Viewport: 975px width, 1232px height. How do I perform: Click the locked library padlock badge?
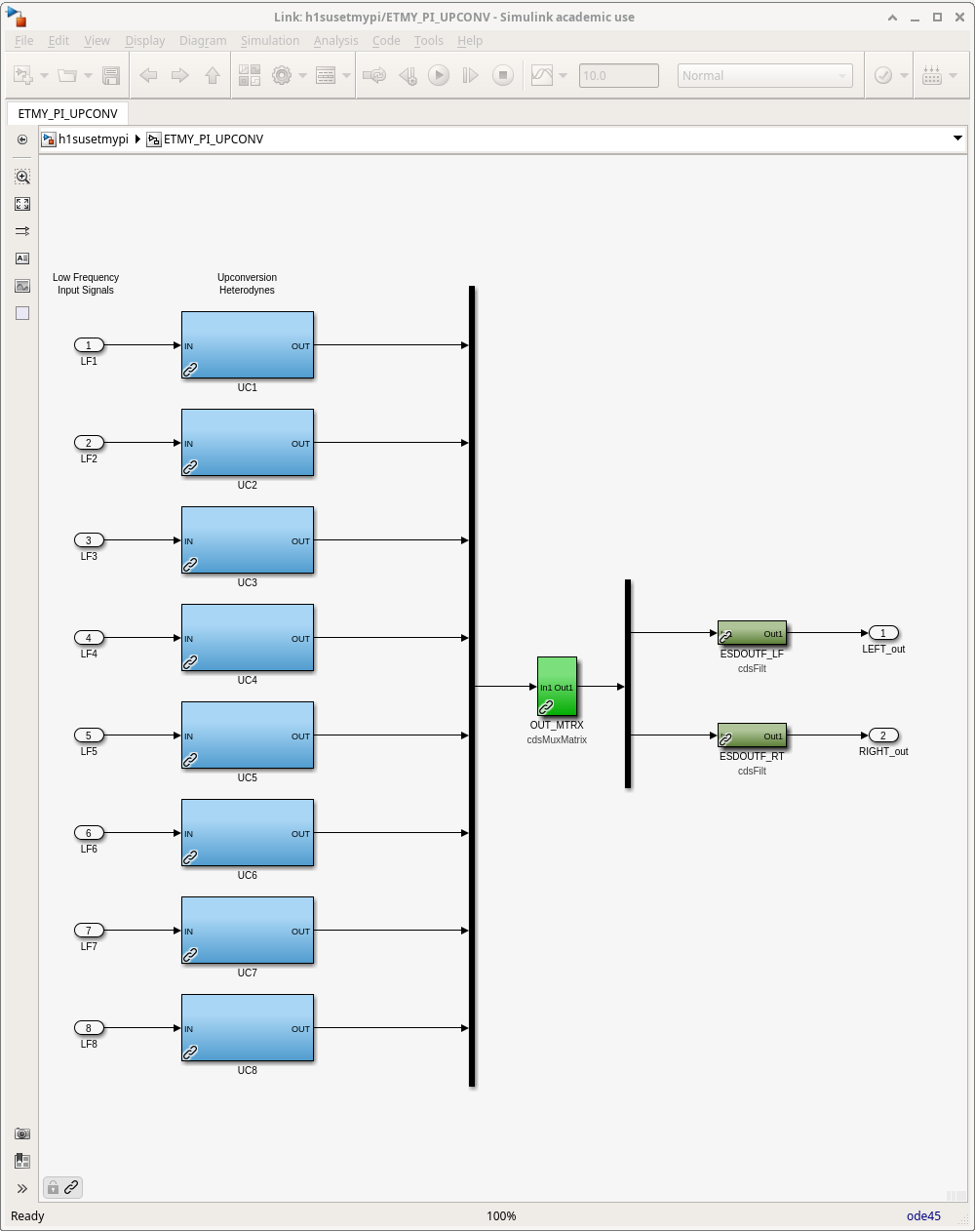click(53, 1187)
